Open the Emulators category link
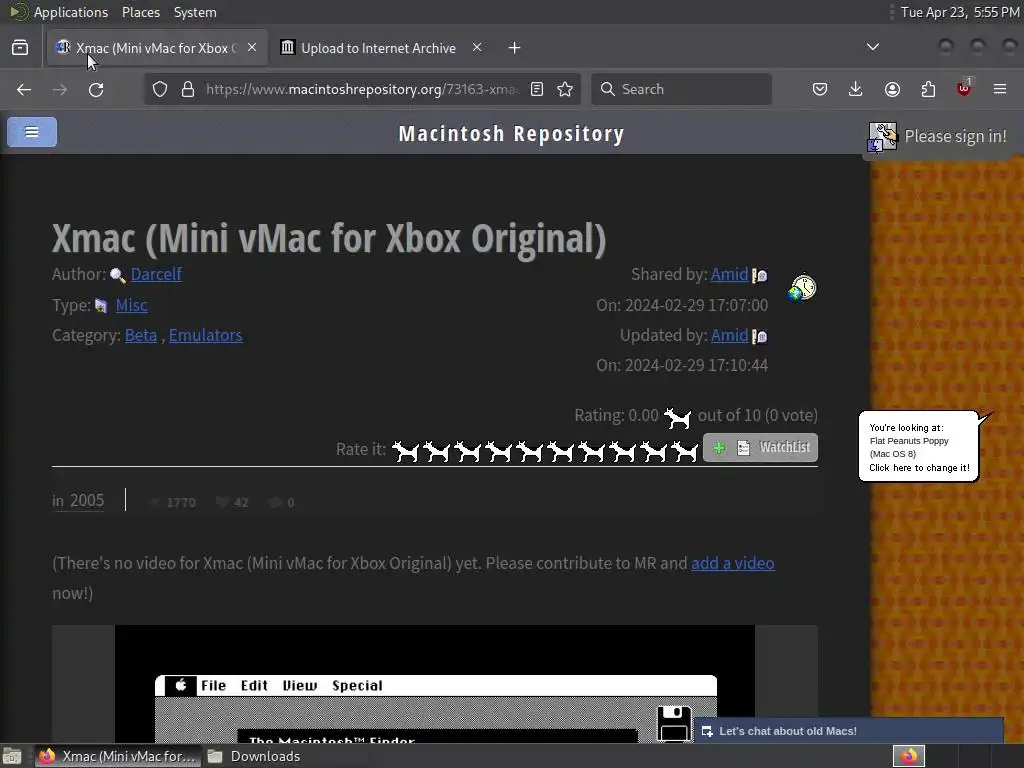 (x=206, y=335)
